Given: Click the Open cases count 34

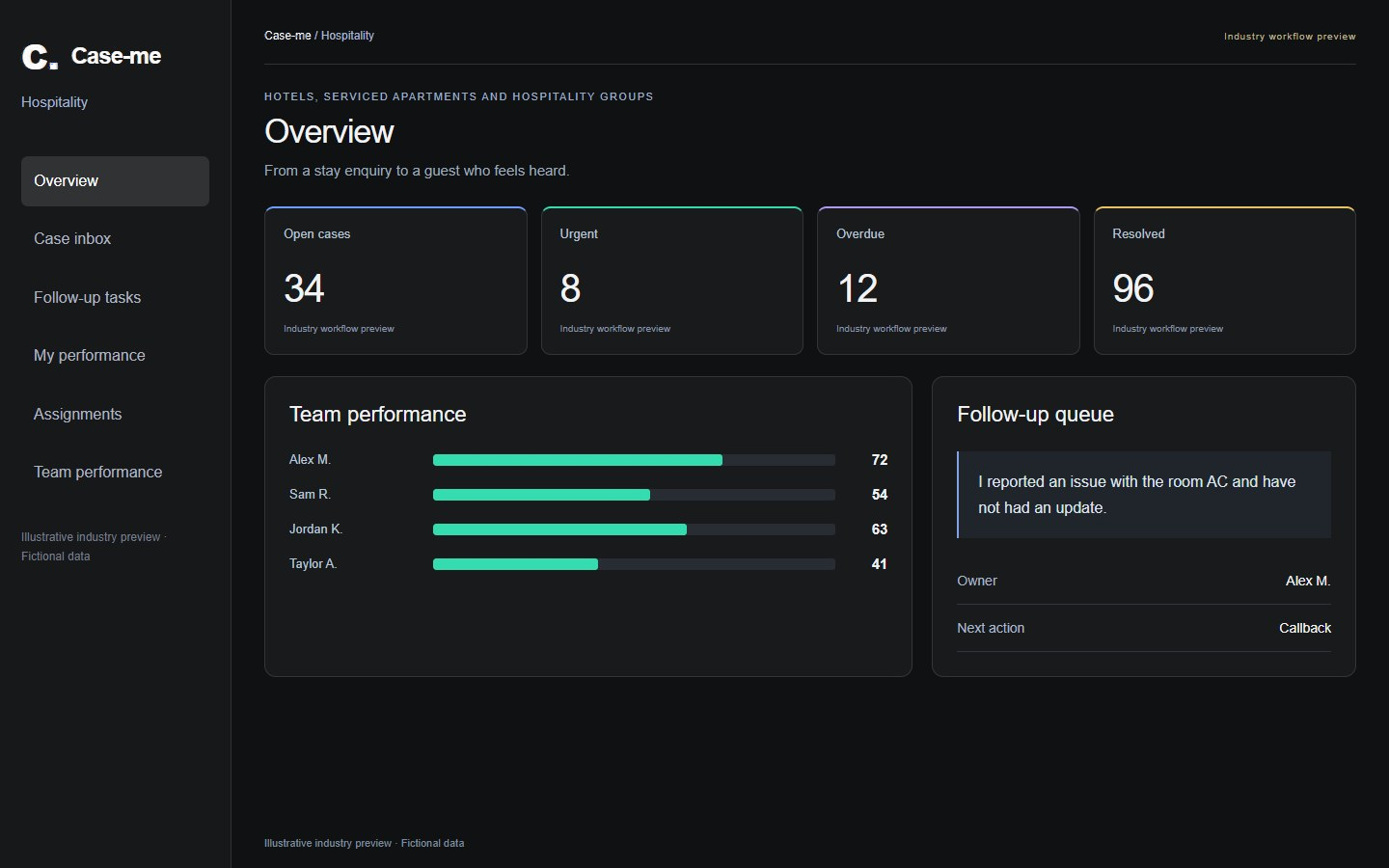Looking at the screenshot, I should [304, 288].
